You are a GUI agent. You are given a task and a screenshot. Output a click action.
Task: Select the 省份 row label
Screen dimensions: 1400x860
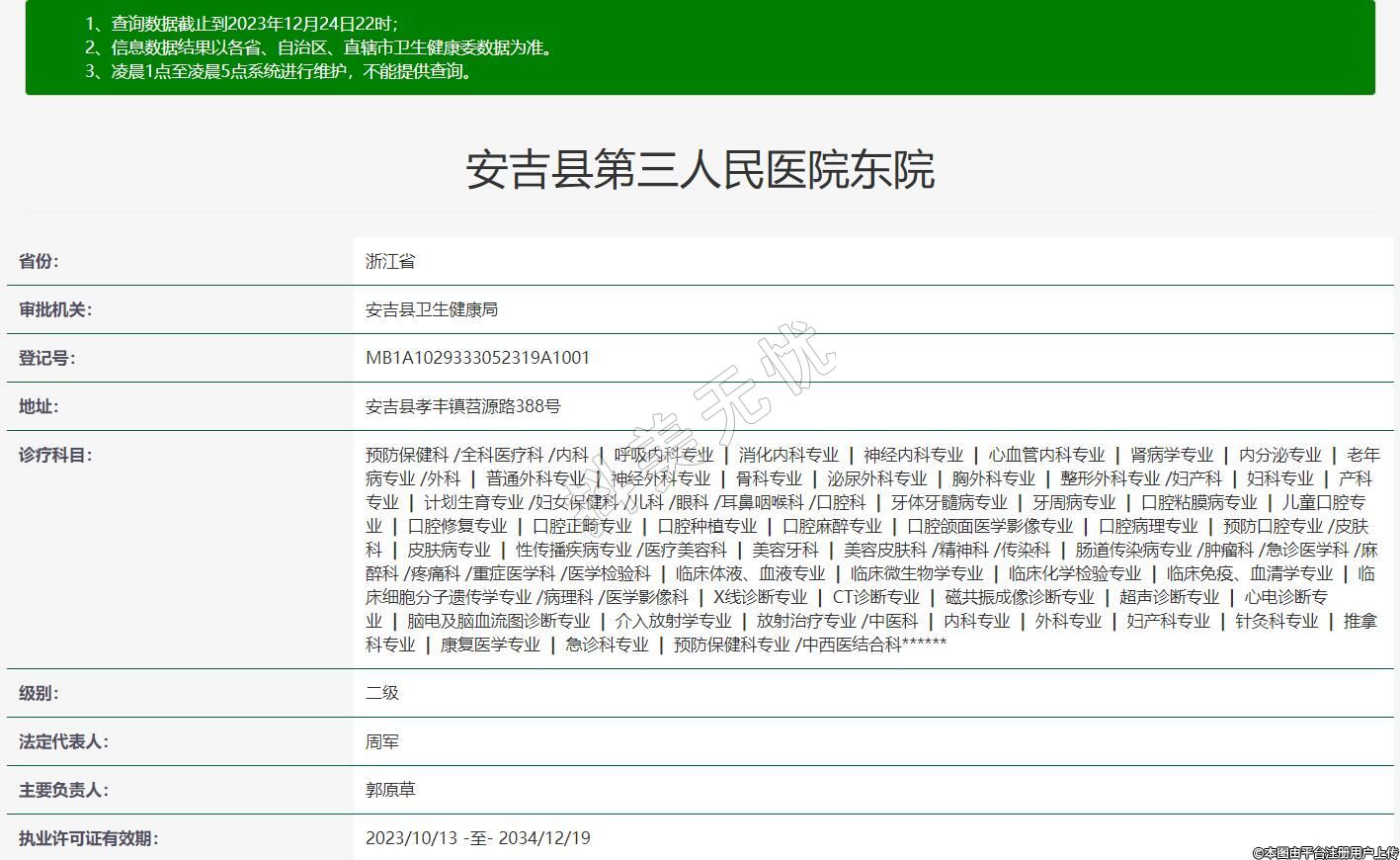39,261
